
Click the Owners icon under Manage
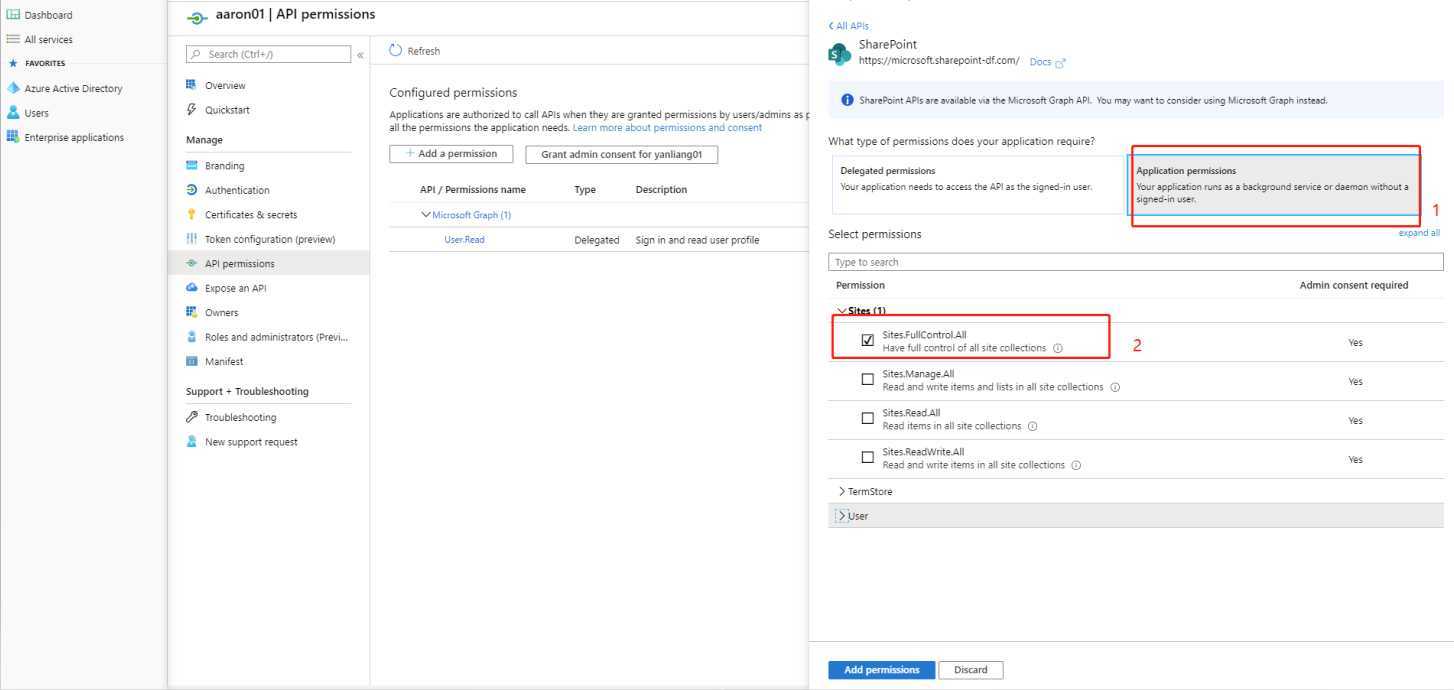tap(192, 312)
